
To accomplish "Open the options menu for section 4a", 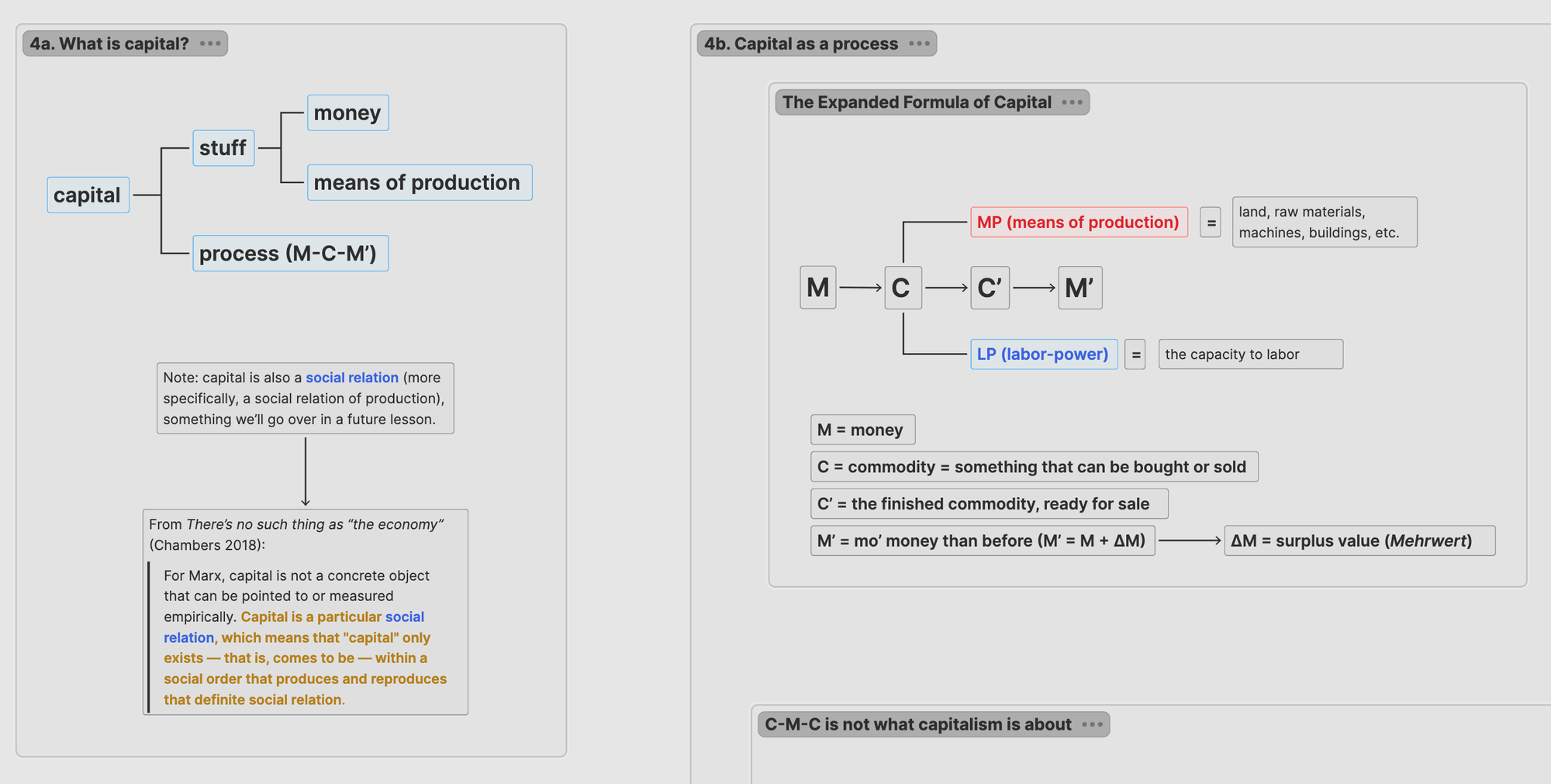I will point(210,43).
